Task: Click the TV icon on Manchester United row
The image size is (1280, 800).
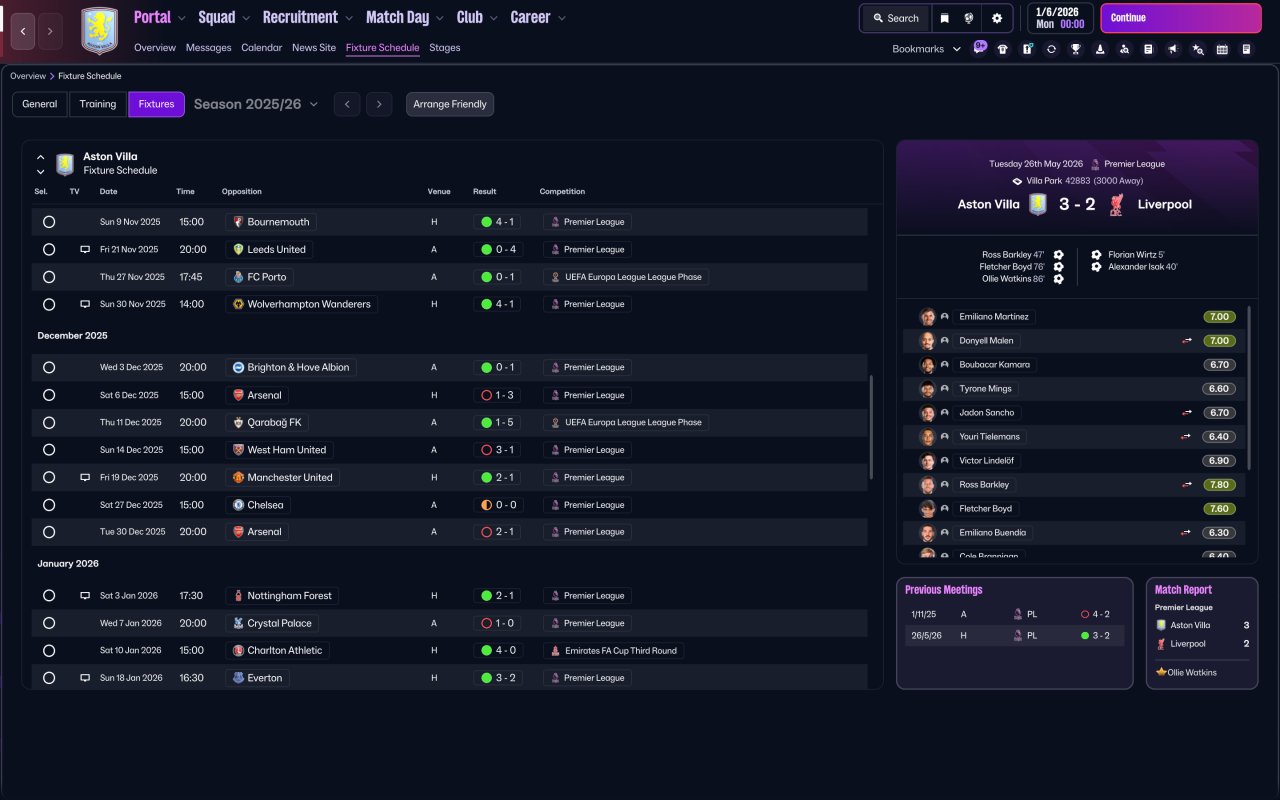Action: point(85,478)
